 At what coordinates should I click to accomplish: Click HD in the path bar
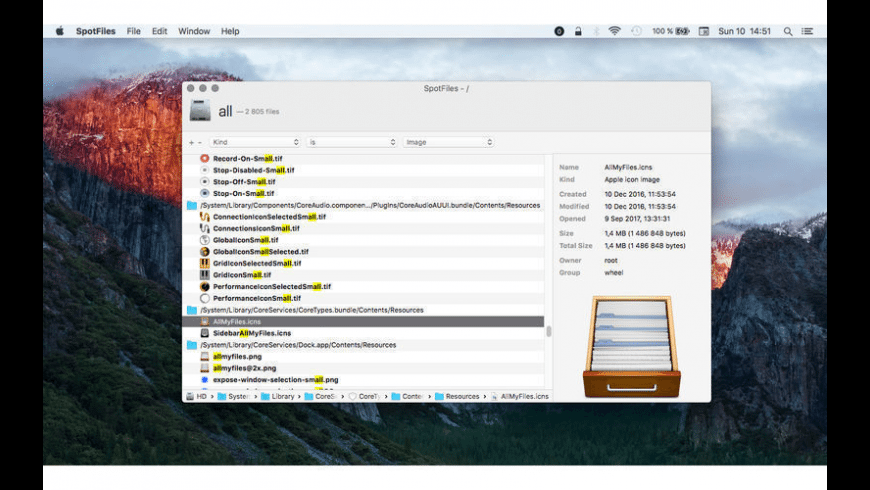pos(196,396)
